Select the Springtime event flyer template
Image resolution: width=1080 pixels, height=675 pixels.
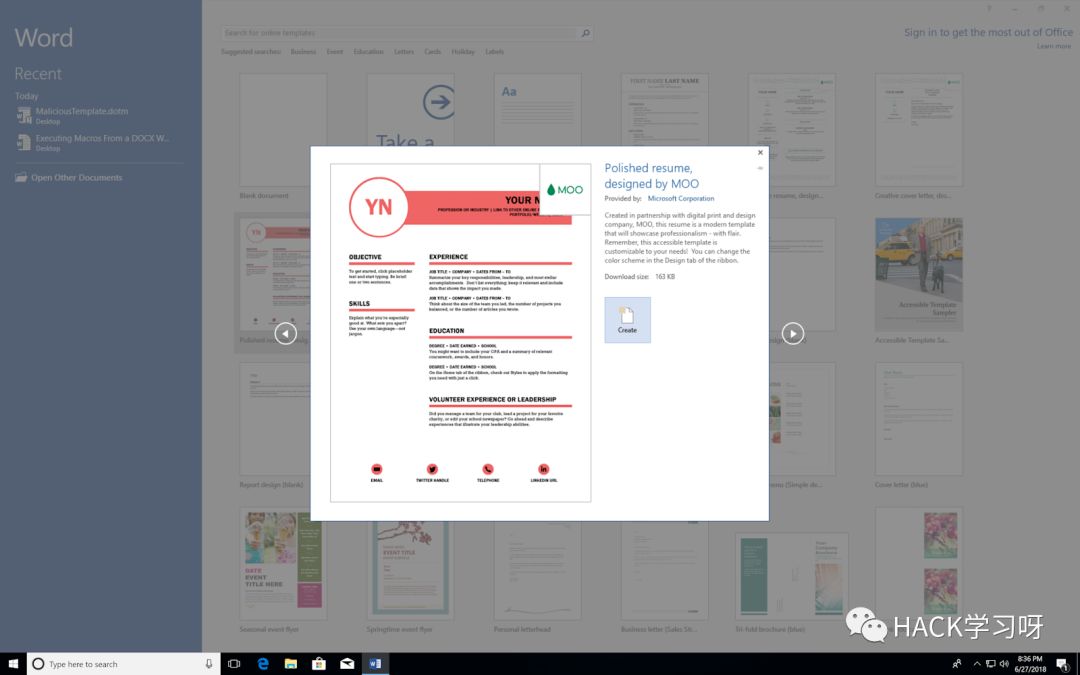[411, 570]
